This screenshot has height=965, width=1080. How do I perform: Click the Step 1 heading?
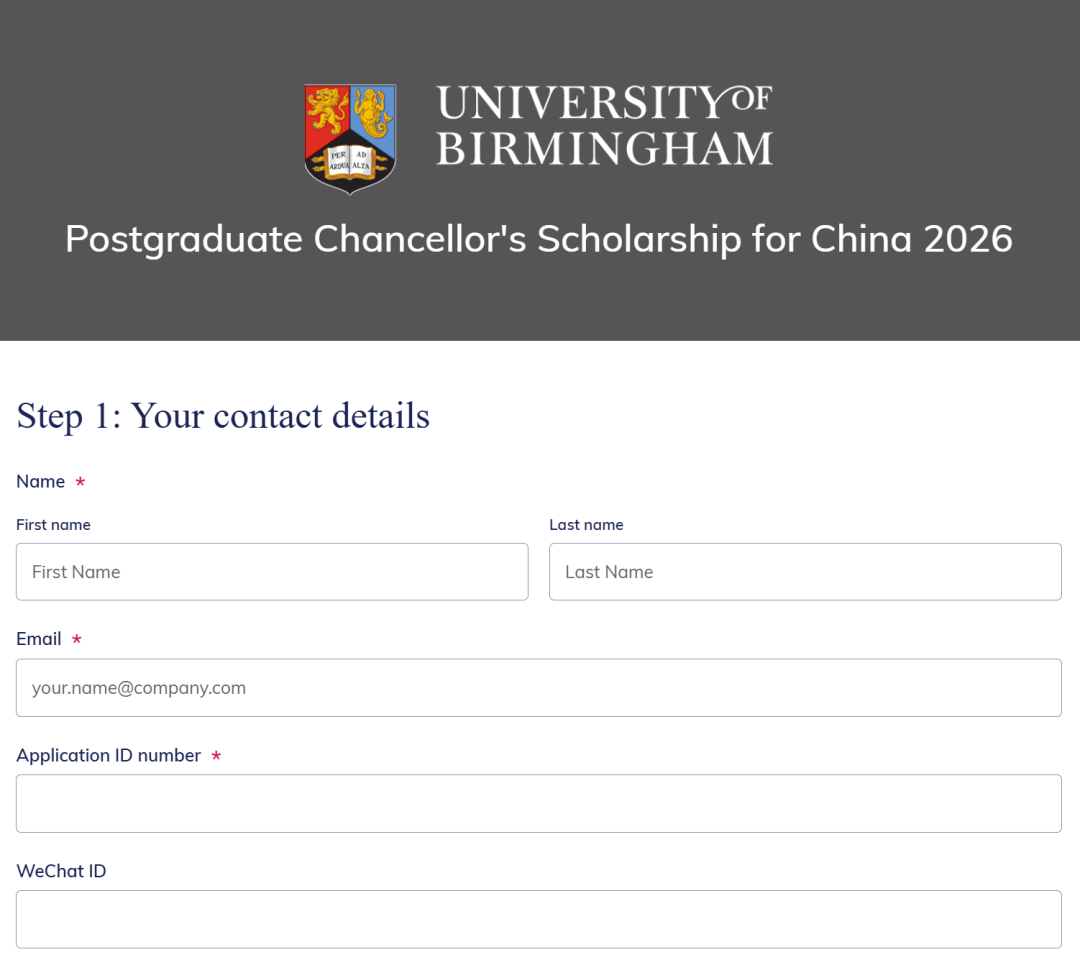222,416
